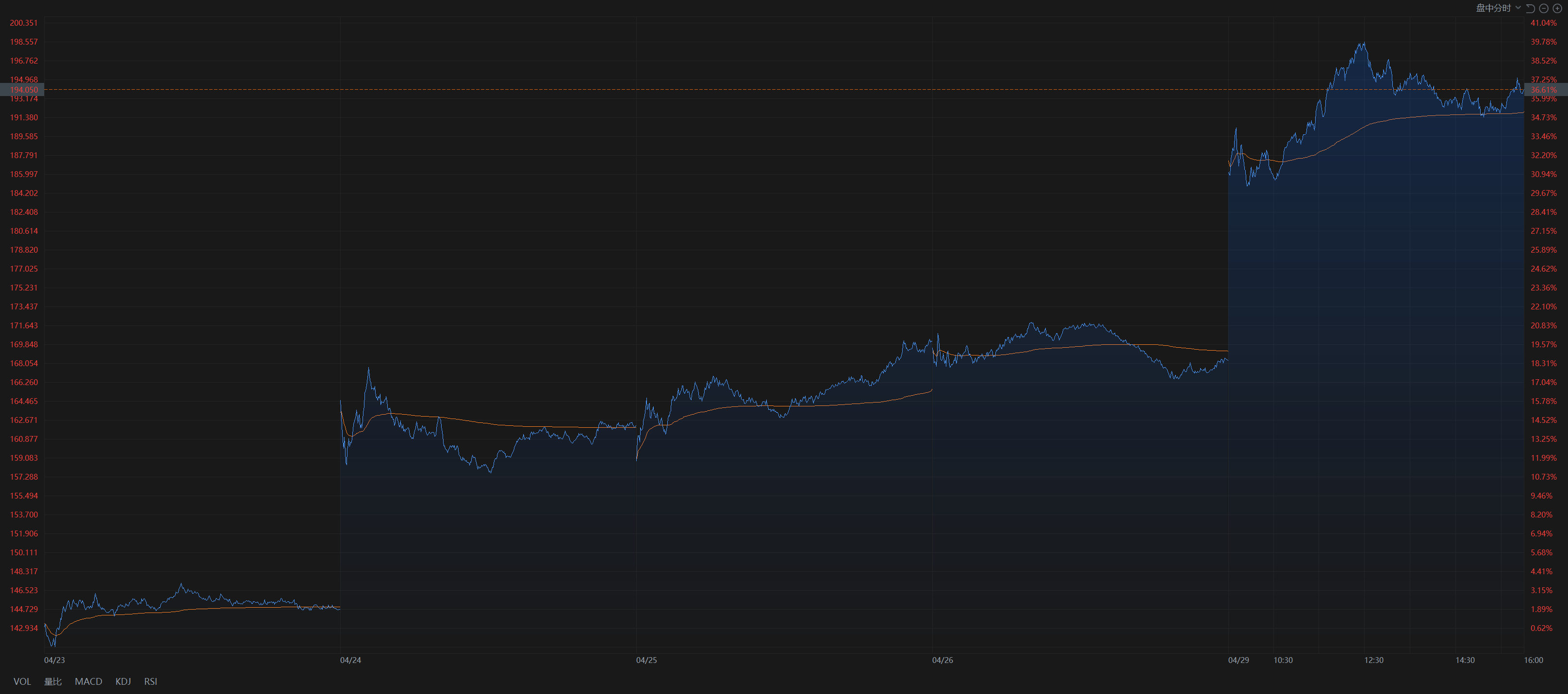Click the 200.351 top price label
The image size is (1568, 694).
point(23,23)
